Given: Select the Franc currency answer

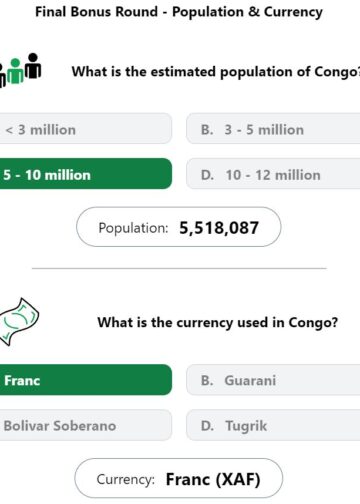Looking at the screenshot, I should point(86,380).
